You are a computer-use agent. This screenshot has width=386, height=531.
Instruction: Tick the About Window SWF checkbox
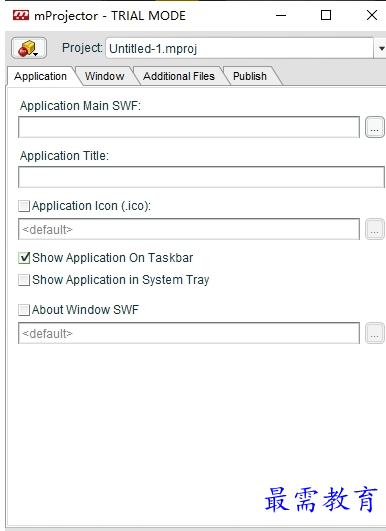[x=24, y=310]
